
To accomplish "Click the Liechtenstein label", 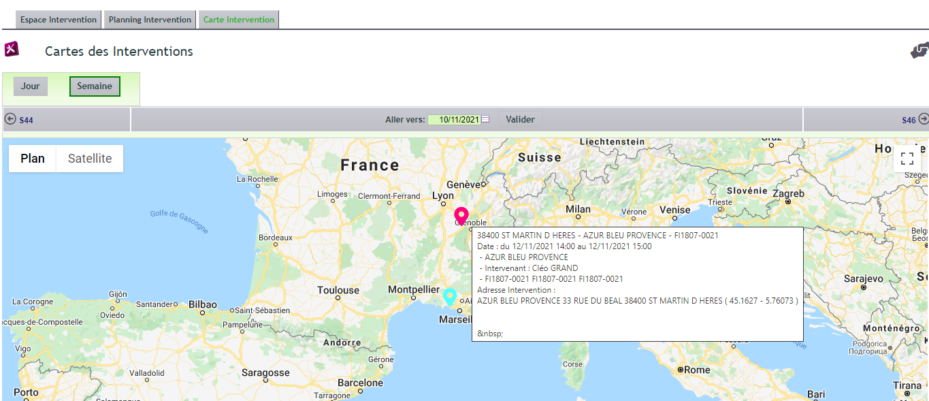I will tap(612, 142).
